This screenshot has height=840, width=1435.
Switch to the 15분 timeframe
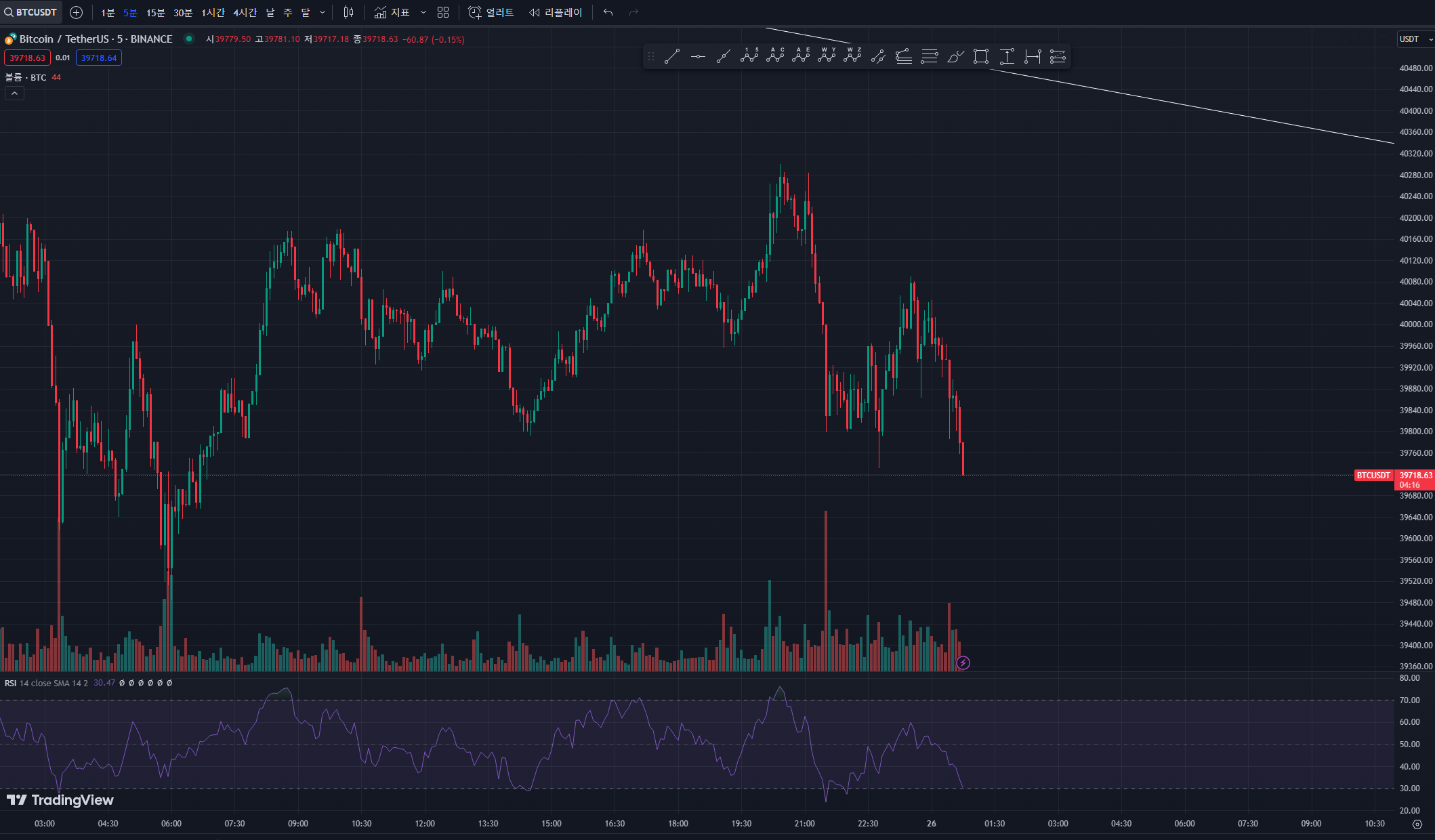coord(155,12)
